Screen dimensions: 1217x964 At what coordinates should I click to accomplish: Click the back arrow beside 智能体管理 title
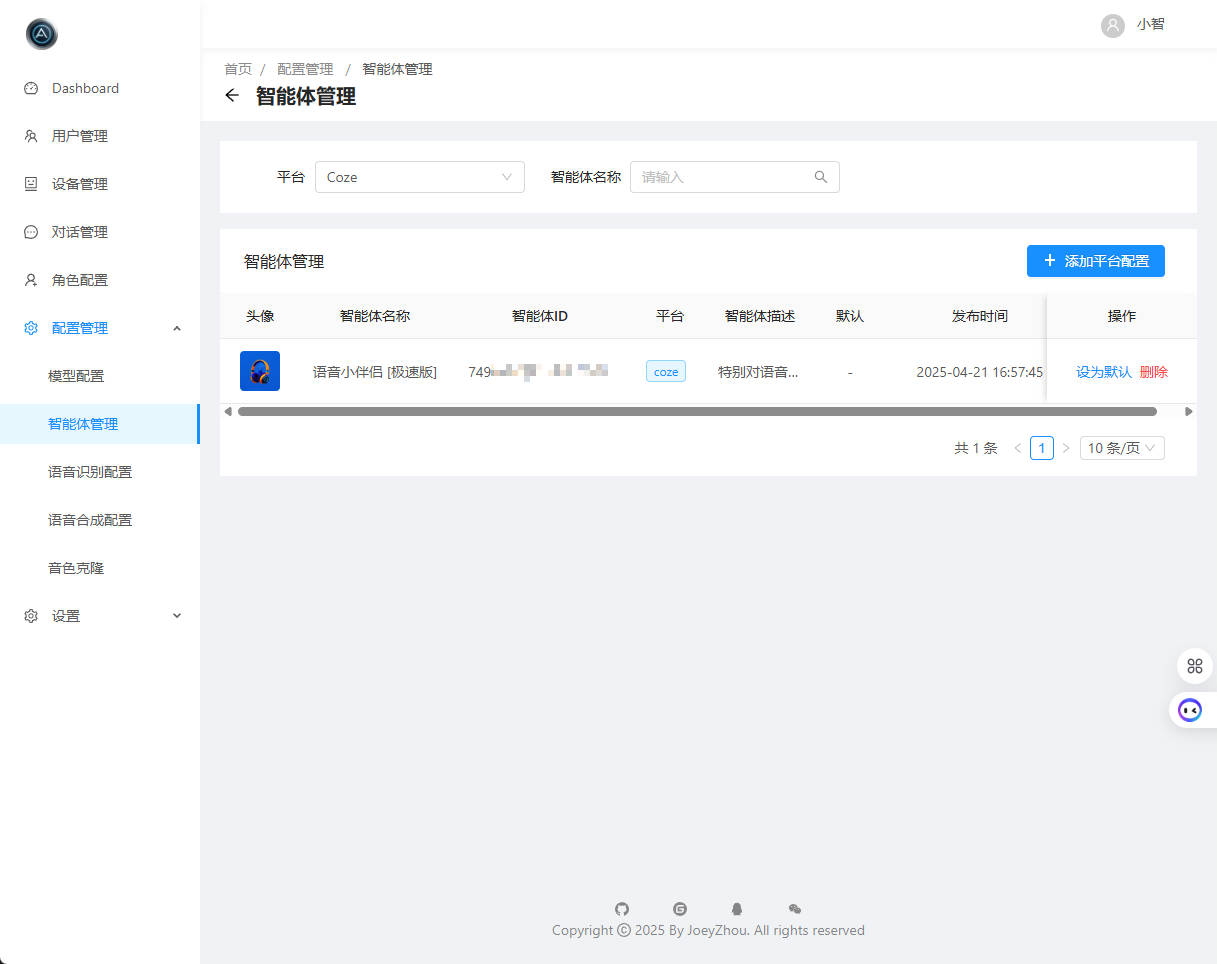point(232,96)
